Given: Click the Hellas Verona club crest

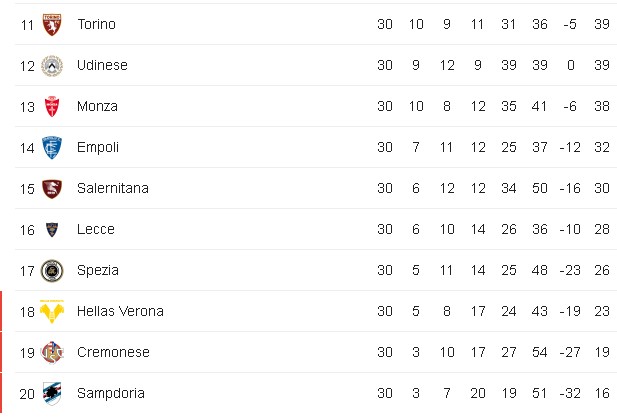Looking at the screenshot, I should pos(52,311).
